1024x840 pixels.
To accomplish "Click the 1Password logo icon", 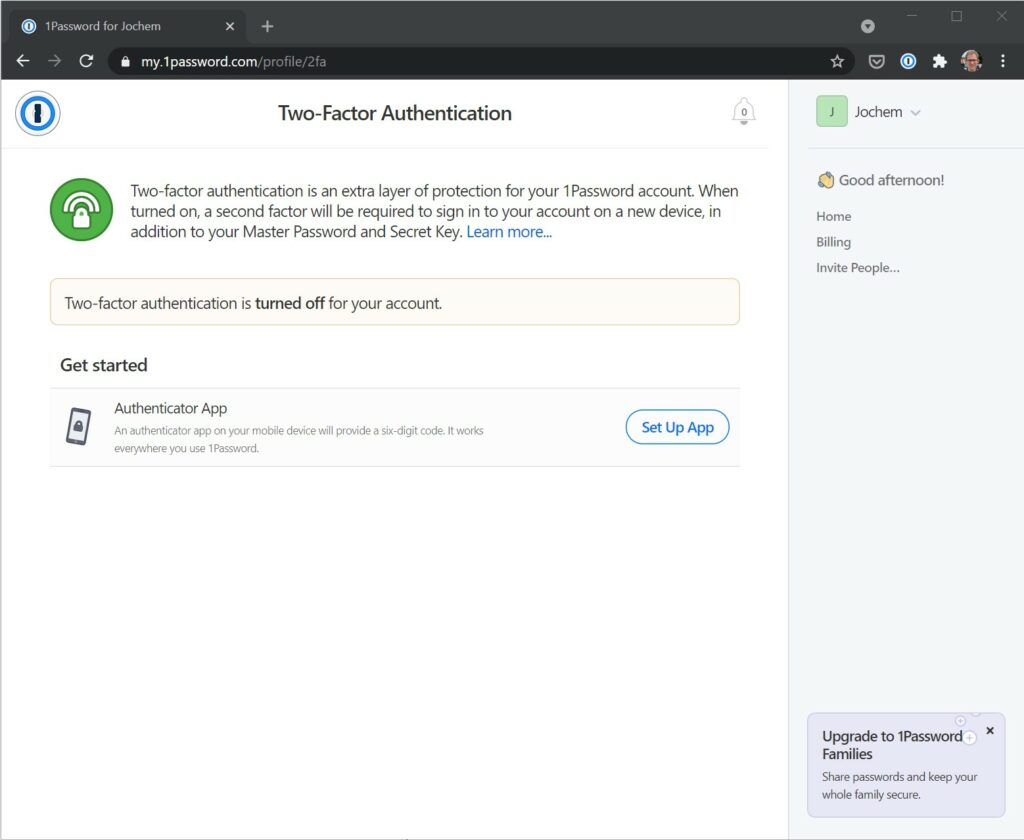I will [x=38, y=114].
